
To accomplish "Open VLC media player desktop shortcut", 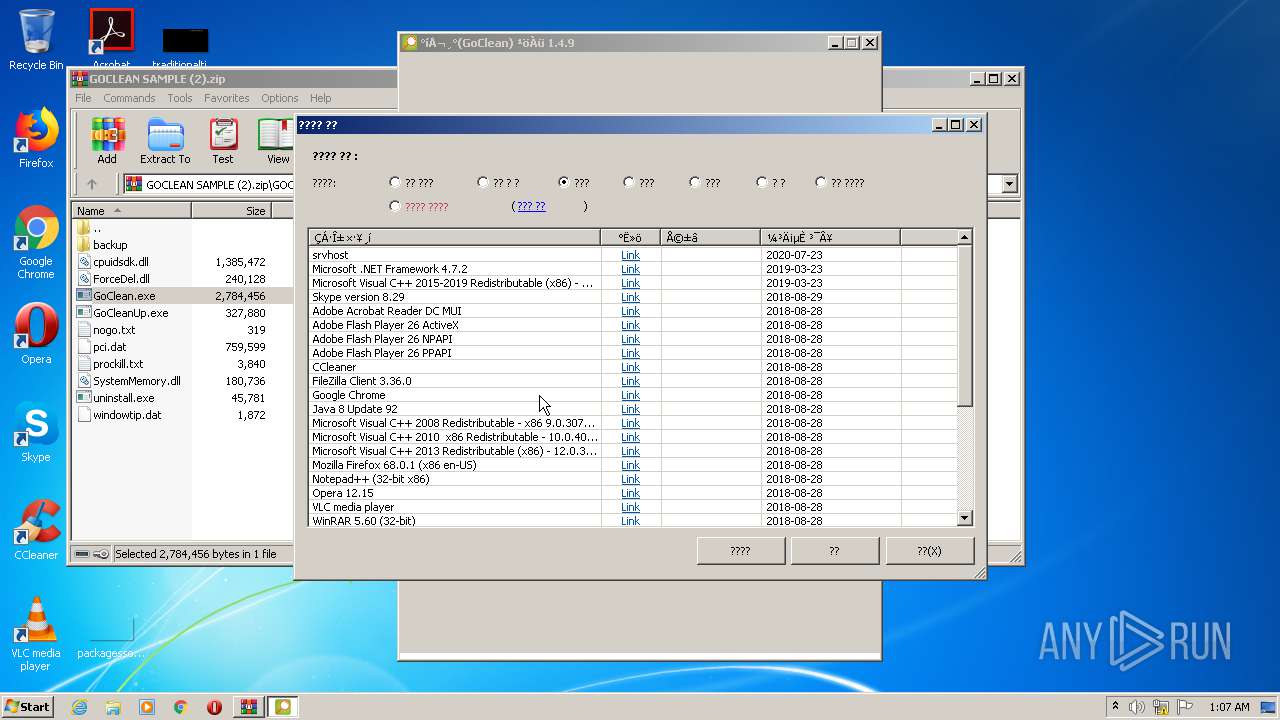I will [36, 635].
